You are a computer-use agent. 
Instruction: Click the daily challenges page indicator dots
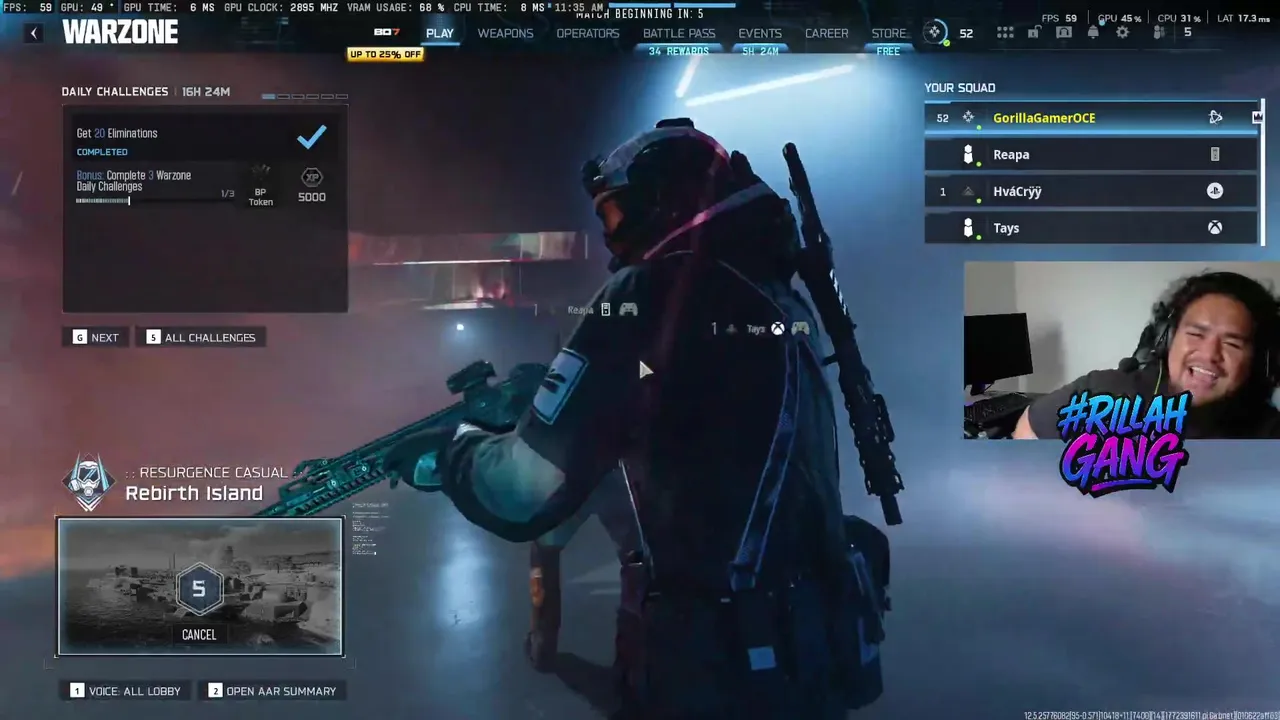(x=305, y=97)
